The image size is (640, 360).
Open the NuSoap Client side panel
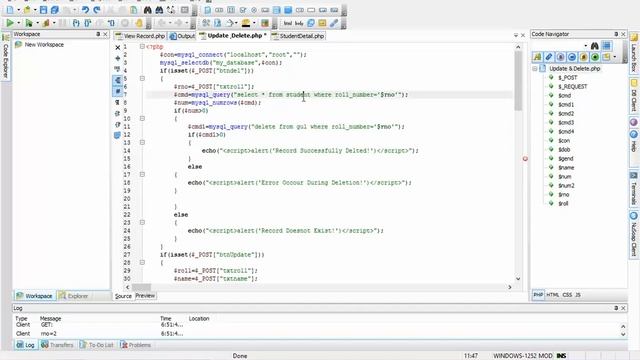[x=634, y=234]
